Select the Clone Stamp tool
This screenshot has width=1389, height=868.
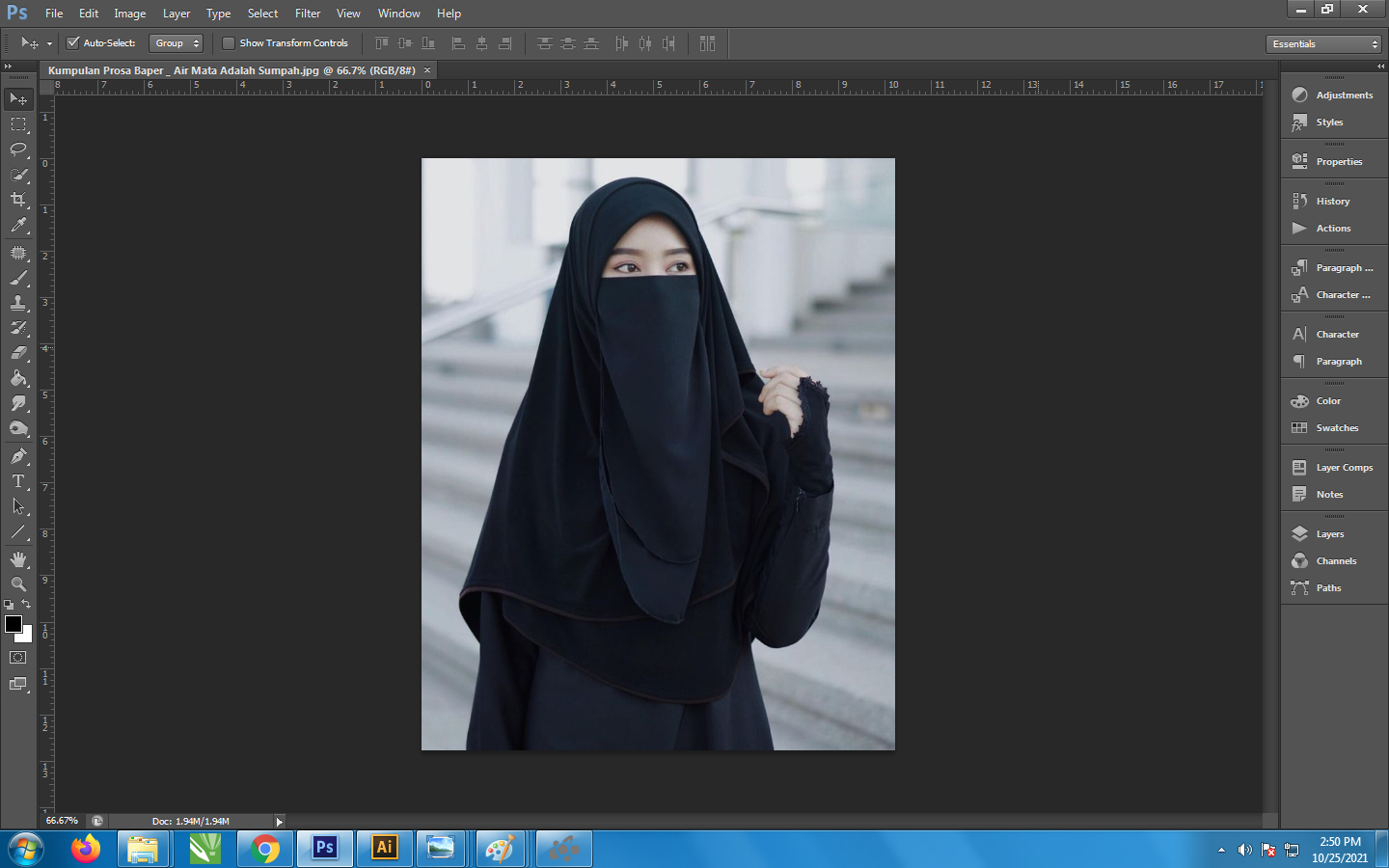pos(18,303)
